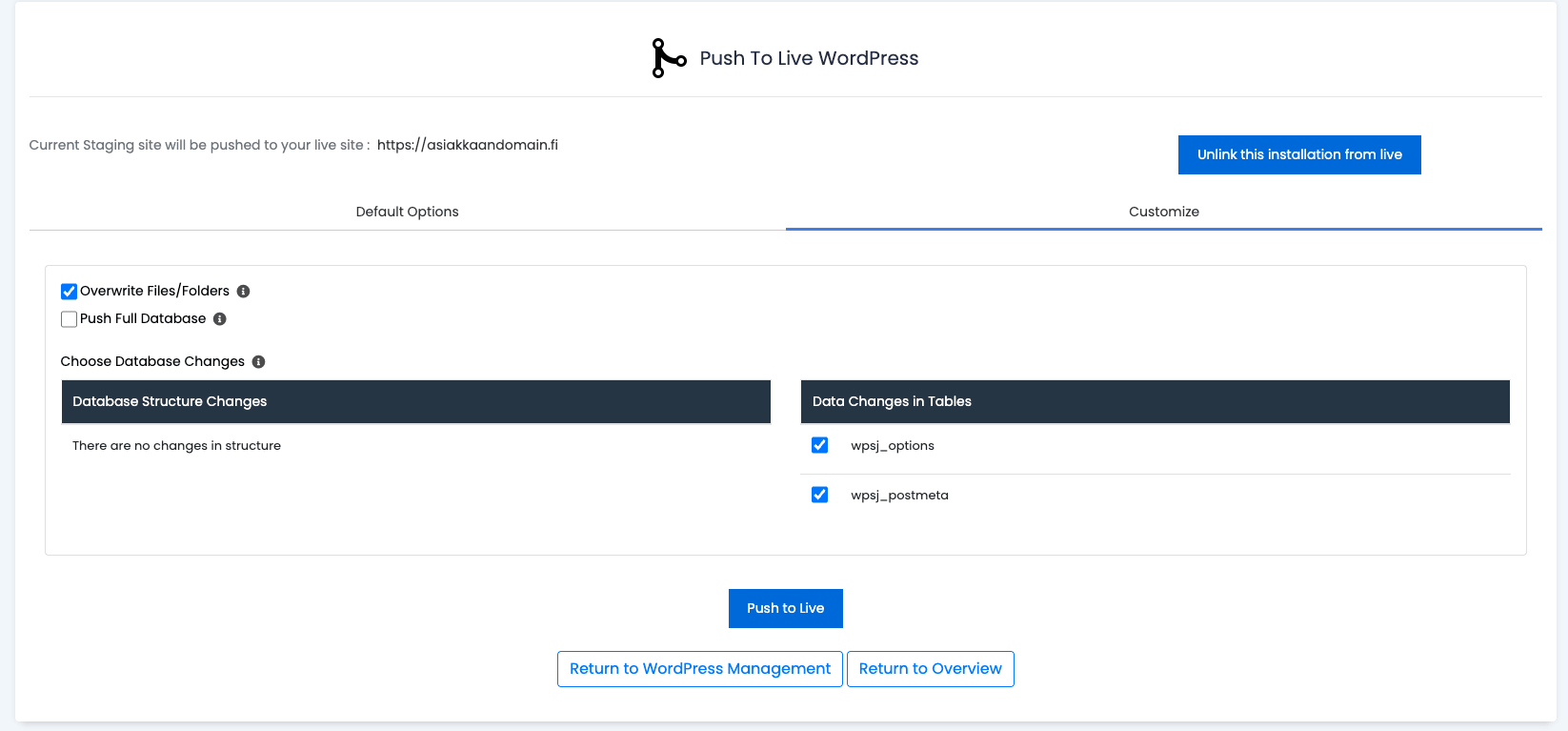Uncheck the Overwrite Files/Folders checkbox
Image resolution: width=1568 pixels, height=731 pixels.
pyautogui.click(x=69, y=292)
